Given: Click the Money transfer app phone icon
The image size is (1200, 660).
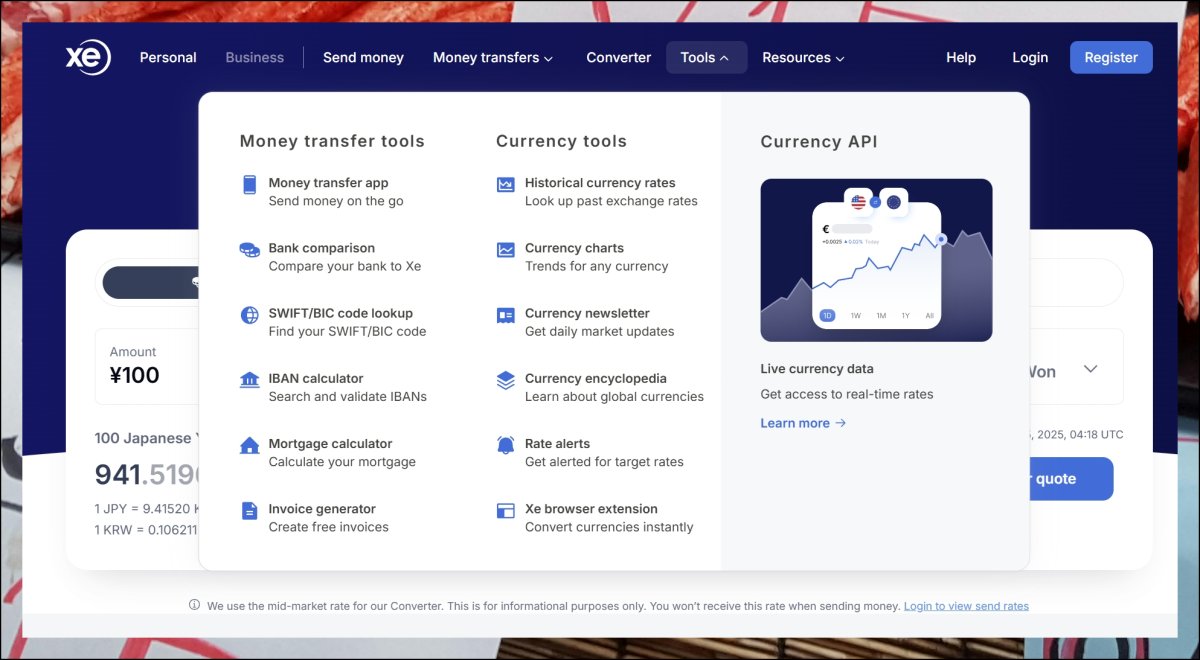Looking at the screenshot, I should coord(249,184).
